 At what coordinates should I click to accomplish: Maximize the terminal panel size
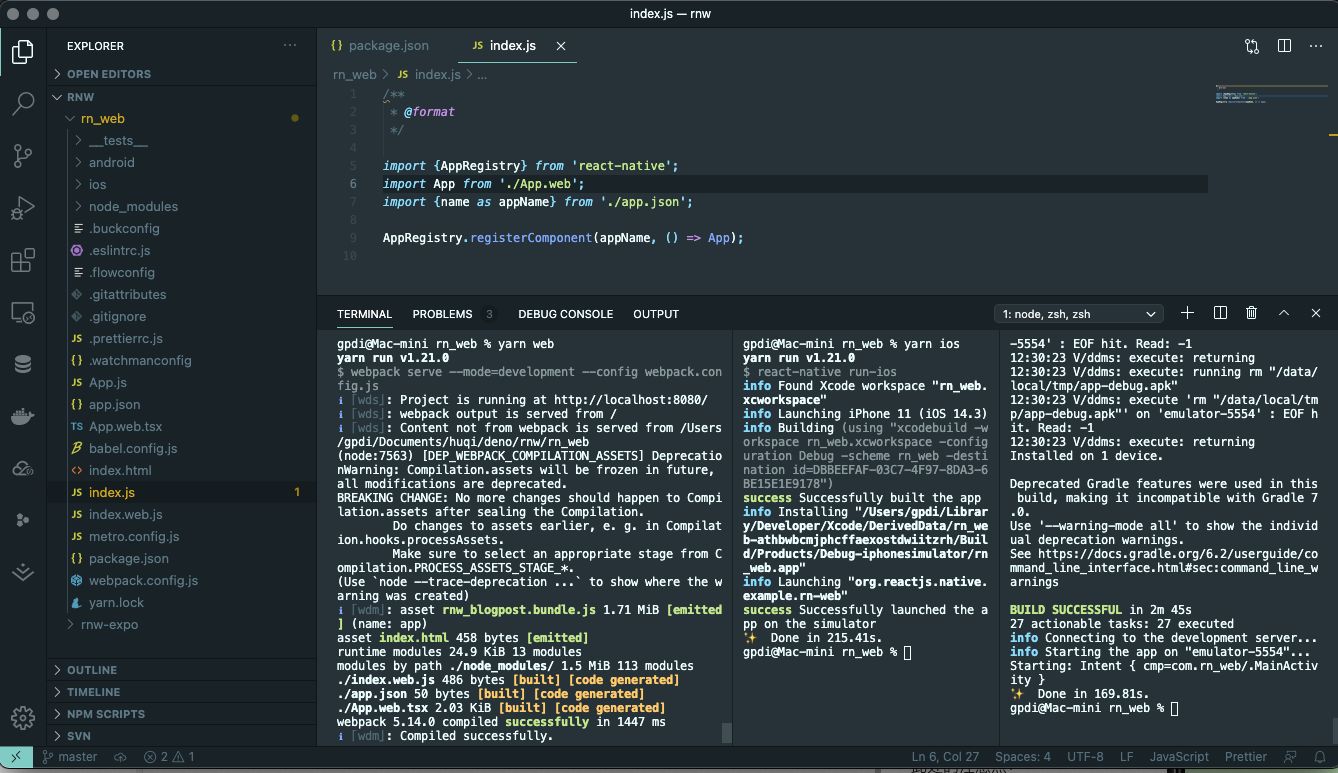[1284, 313]
